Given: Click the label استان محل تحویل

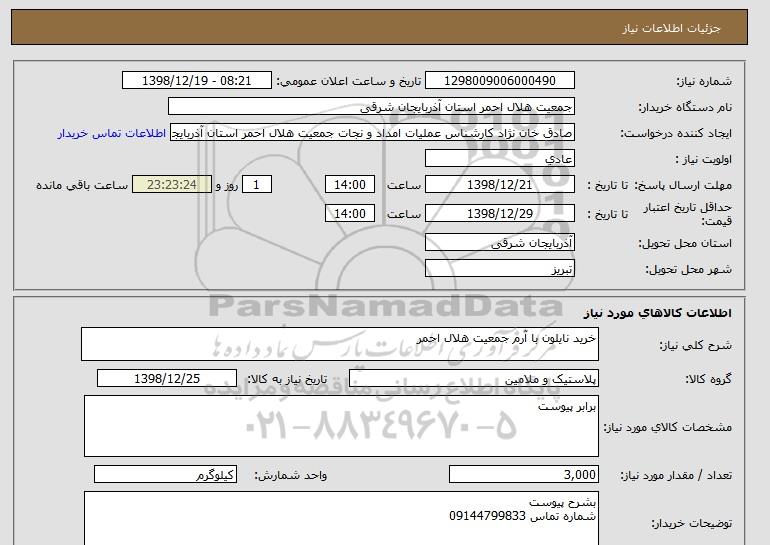Looking at the screenshot, I should pos(685,243).
